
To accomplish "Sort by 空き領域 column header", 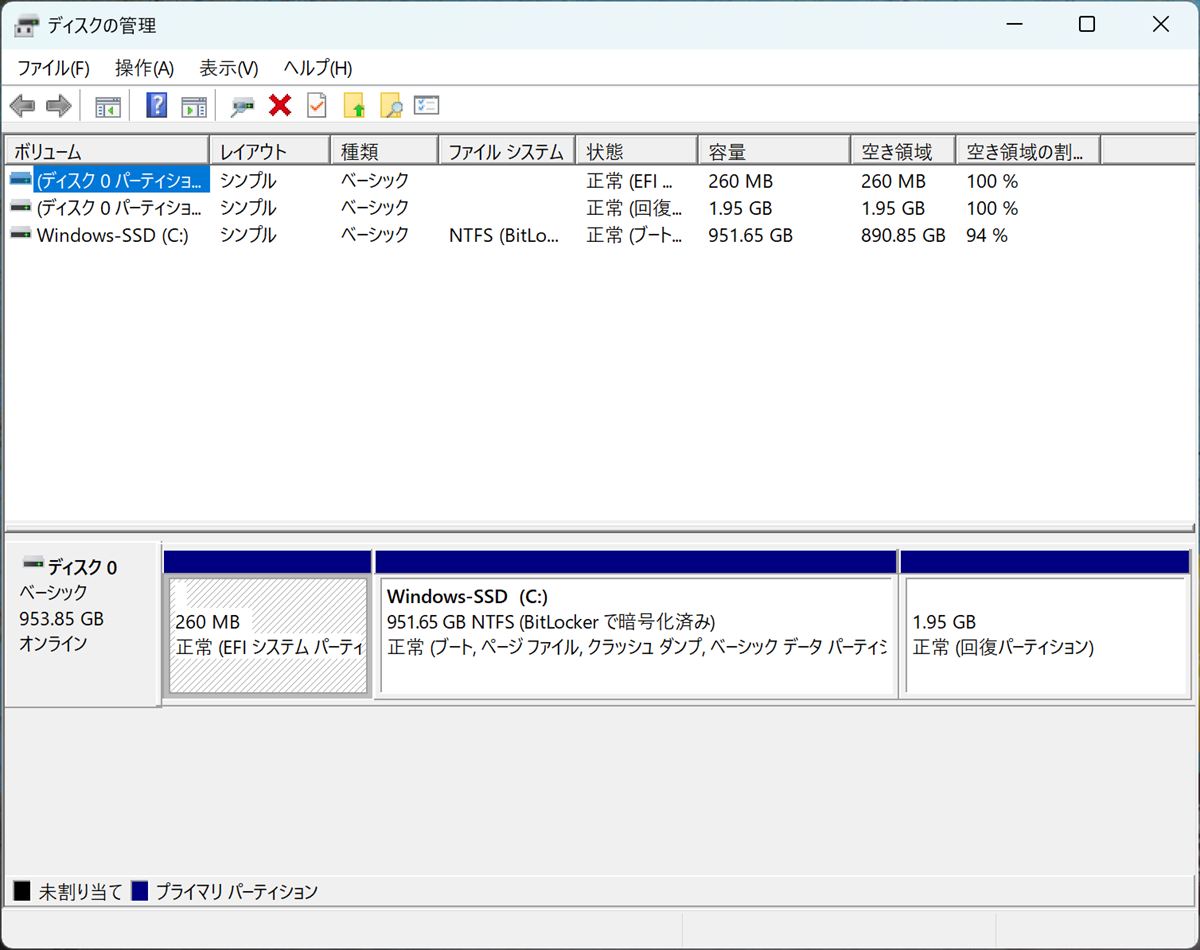I will pyautogui.click(x=903, y=151).
